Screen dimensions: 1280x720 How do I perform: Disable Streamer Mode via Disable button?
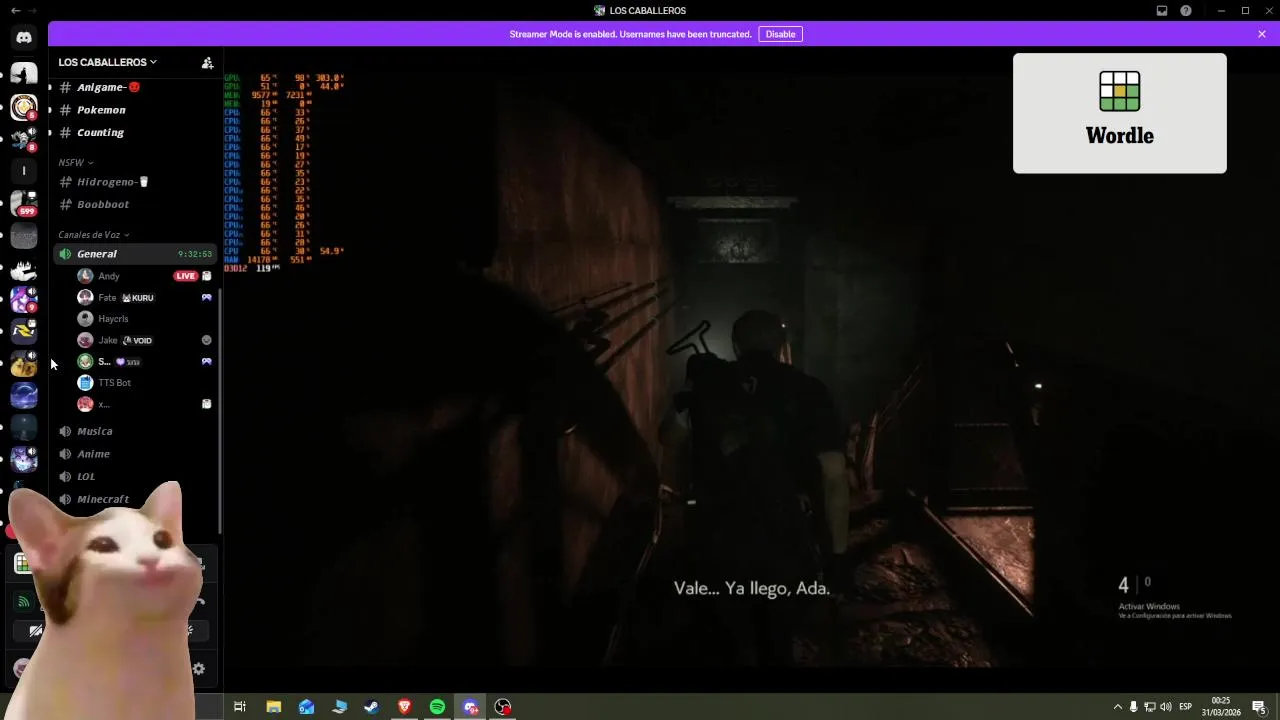click(x=780, y=34)
